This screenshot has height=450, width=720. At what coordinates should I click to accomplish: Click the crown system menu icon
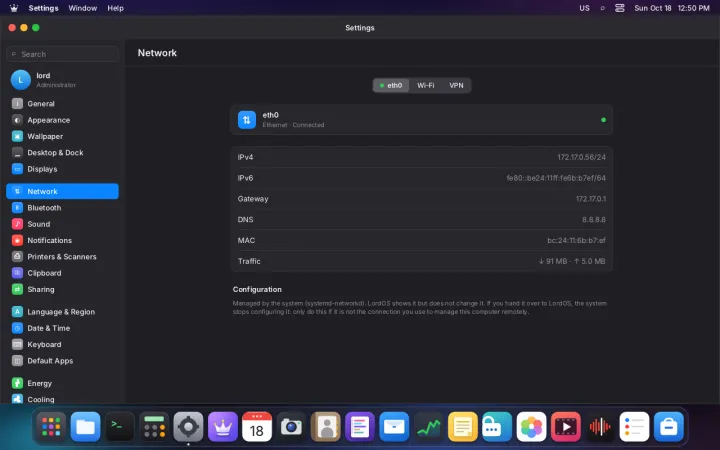coord(14,8)
